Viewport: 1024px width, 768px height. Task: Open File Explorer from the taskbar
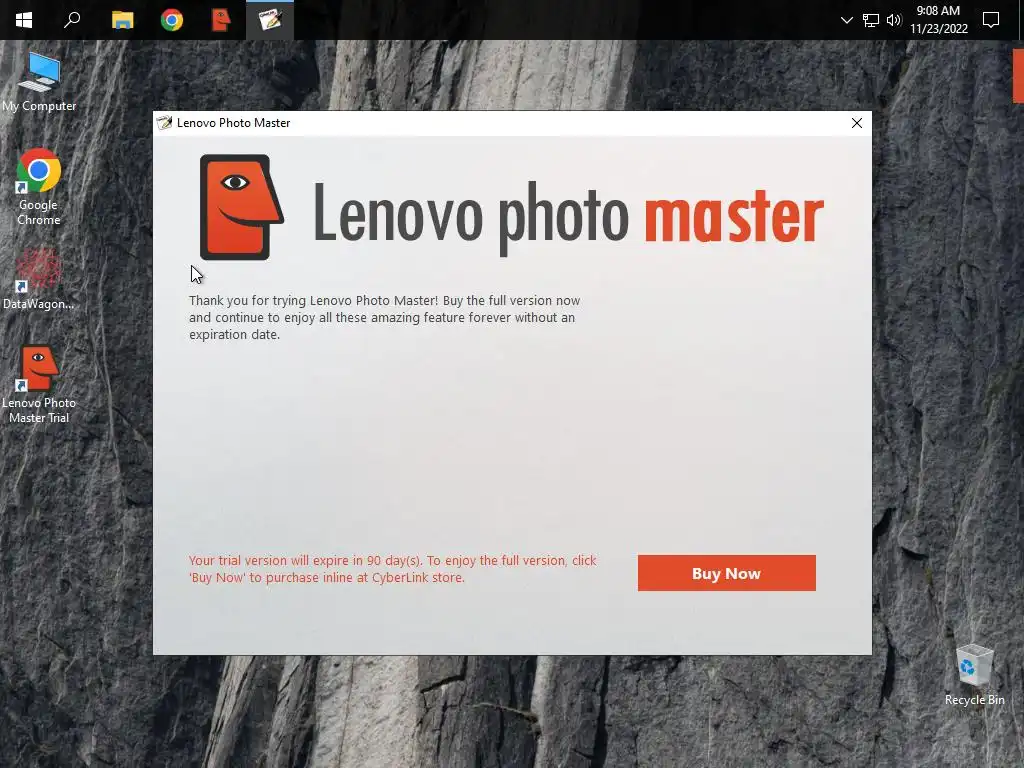click(122, 20)
